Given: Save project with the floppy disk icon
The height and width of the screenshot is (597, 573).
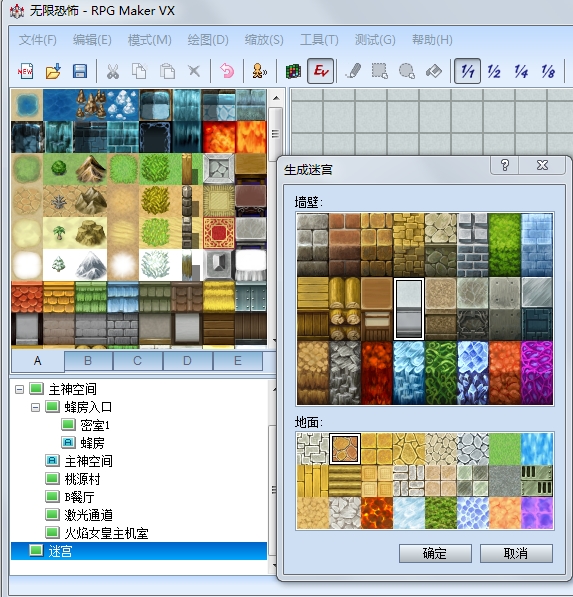Looking at the screenshot, I should pyautogui.click(x=80, y=71).
